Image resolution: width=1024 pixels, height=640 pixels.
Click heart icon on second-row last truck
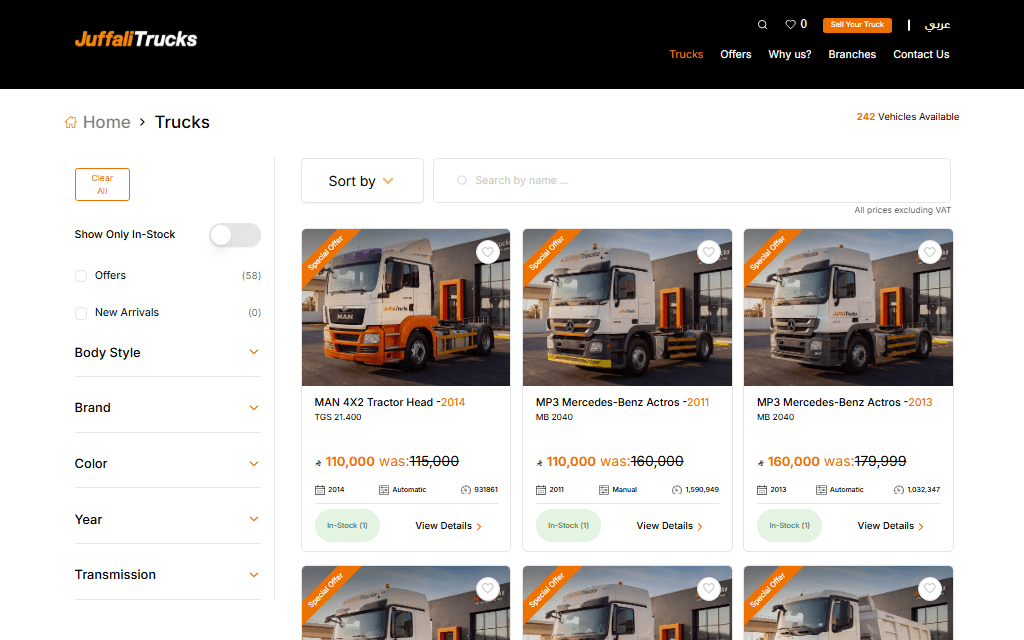929,588
